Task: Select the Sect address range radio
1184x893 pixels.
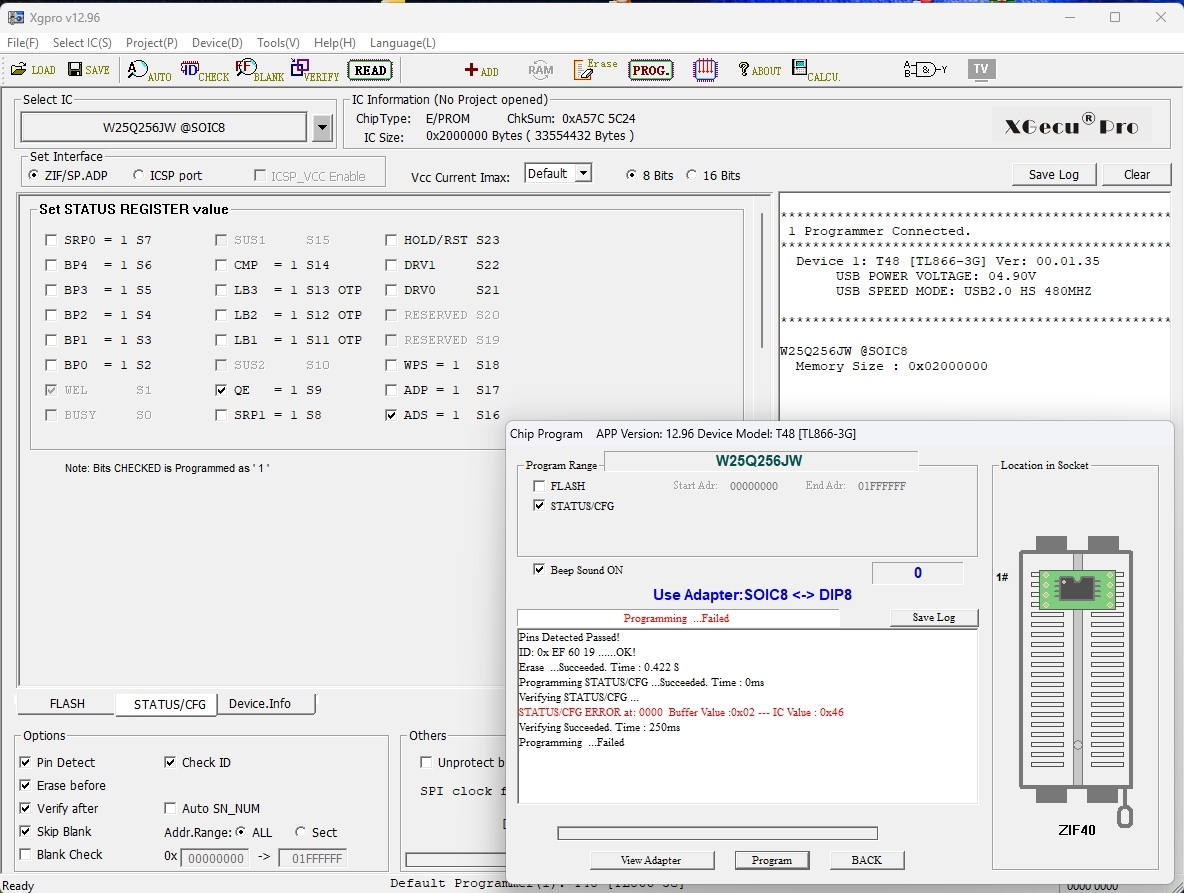Action: pos(301,832)
